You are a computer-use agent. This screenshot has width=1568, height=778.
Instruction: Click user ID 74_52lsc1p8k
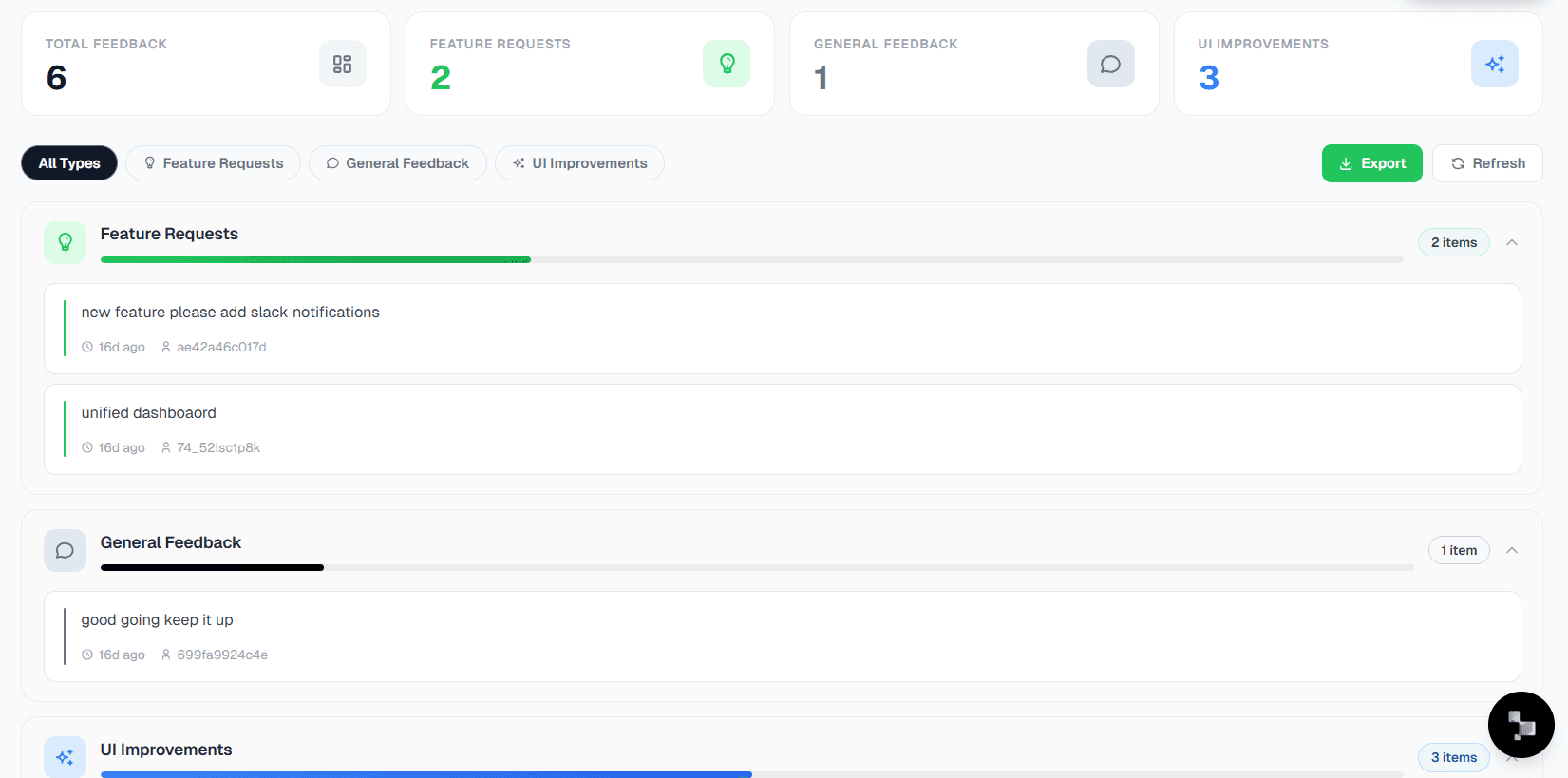218,447
